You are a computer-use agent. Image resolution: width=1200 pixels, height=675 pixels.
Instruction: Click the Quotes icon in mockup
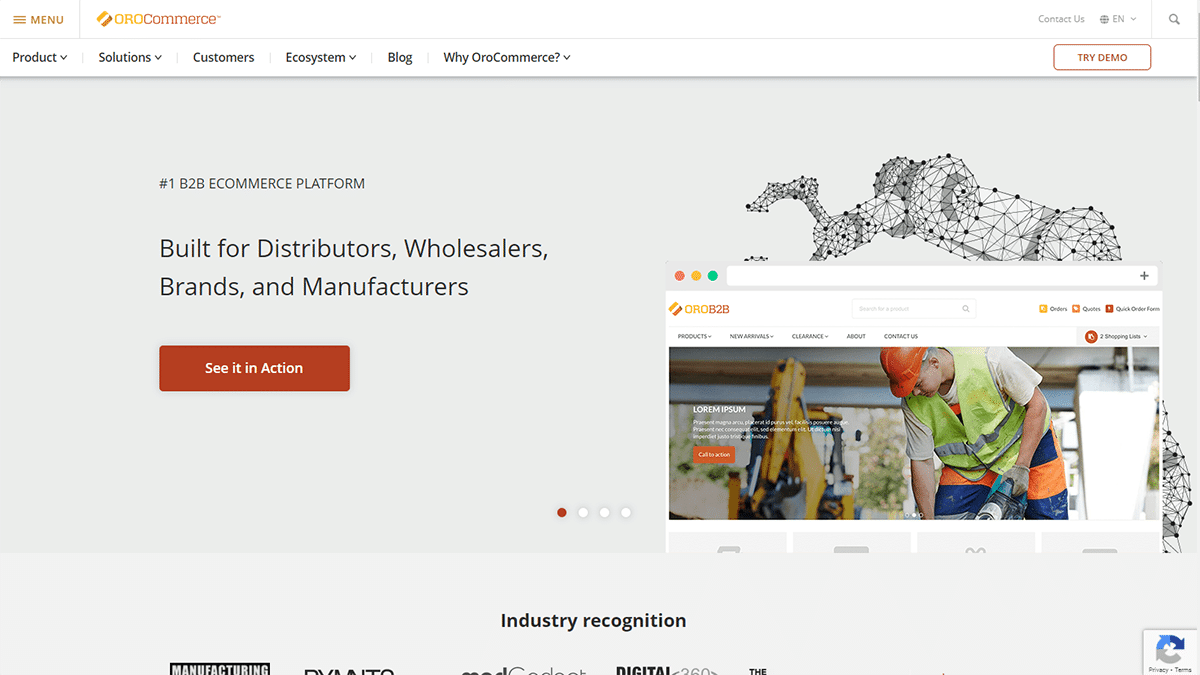pyautogui.click(x=1076, y=309)
